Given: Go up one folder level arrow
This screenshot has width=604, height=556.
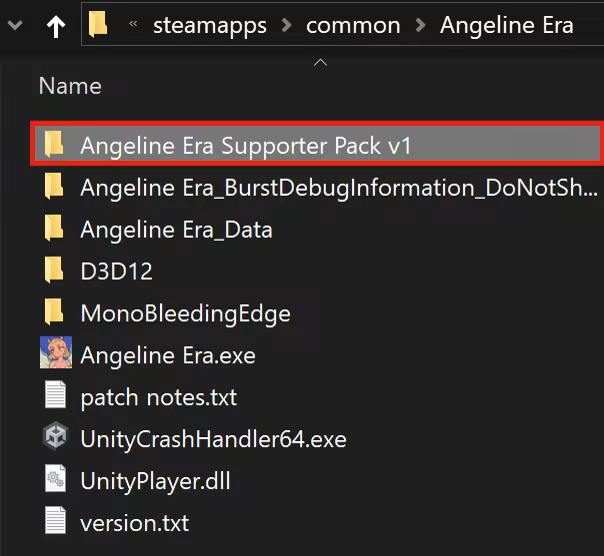Looking at the screenshot, I should coord(56,26).
